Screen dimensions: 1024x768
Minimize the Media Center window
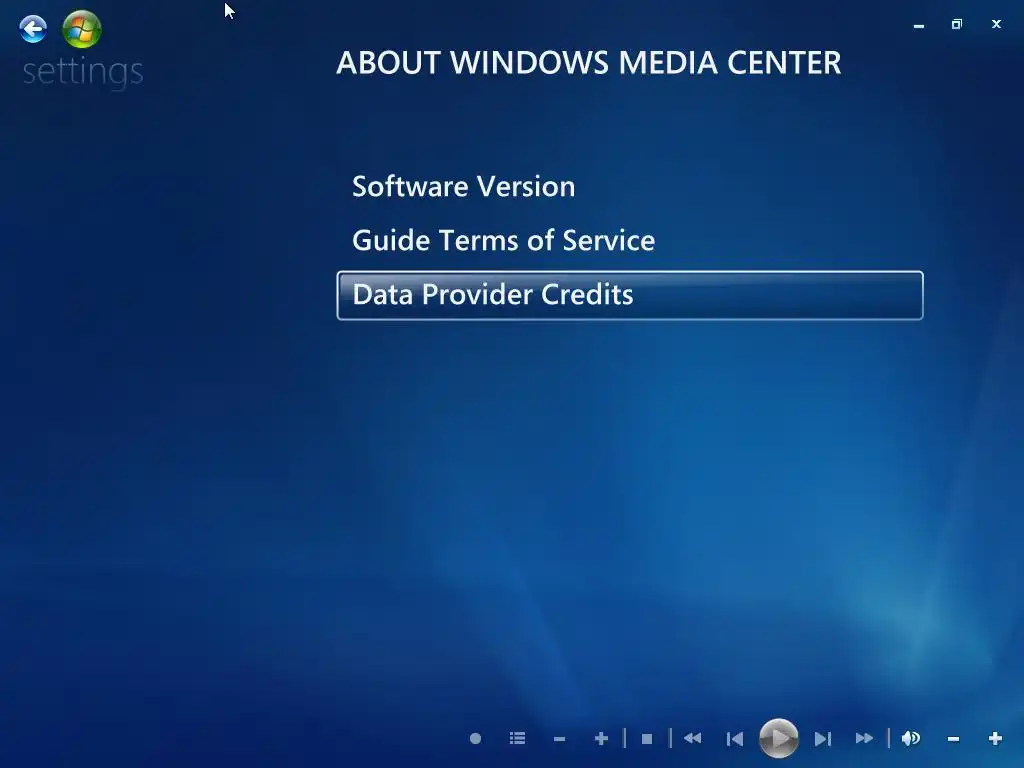click(919, 25)
